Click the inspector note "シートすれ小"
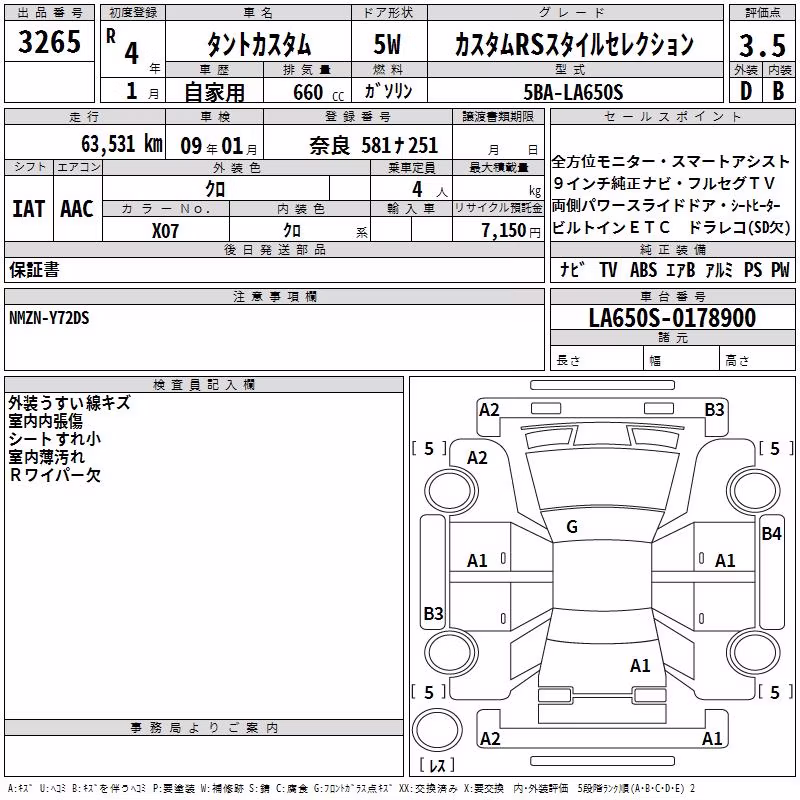800x800 pixels. point(55,439)
